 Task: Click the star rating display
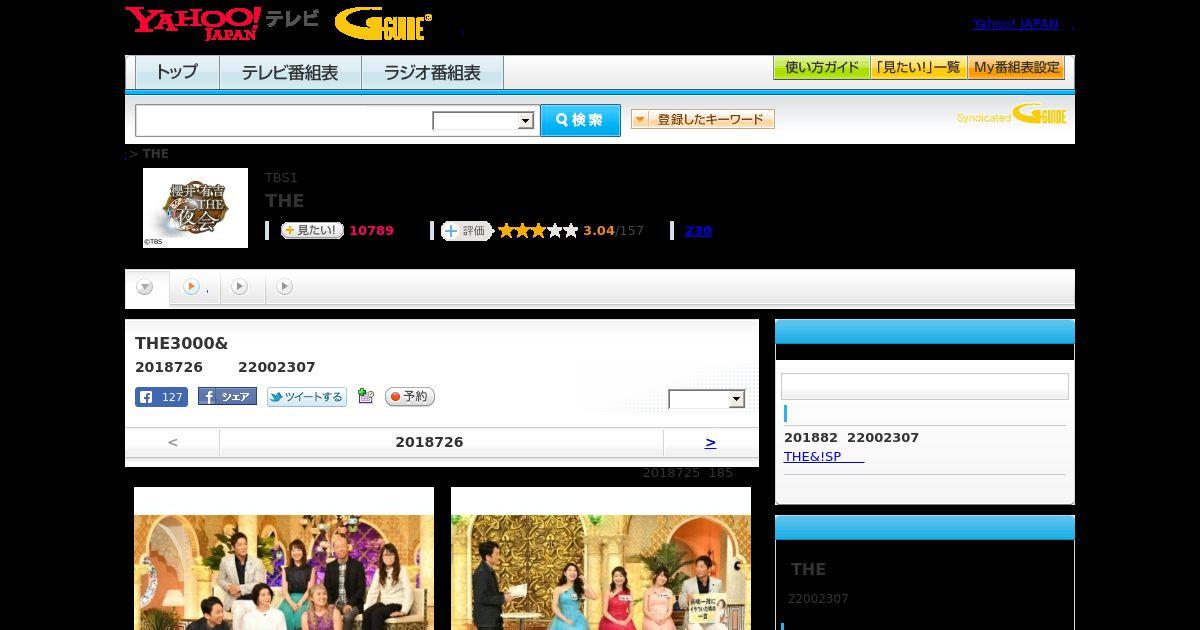tap(538, 231)
